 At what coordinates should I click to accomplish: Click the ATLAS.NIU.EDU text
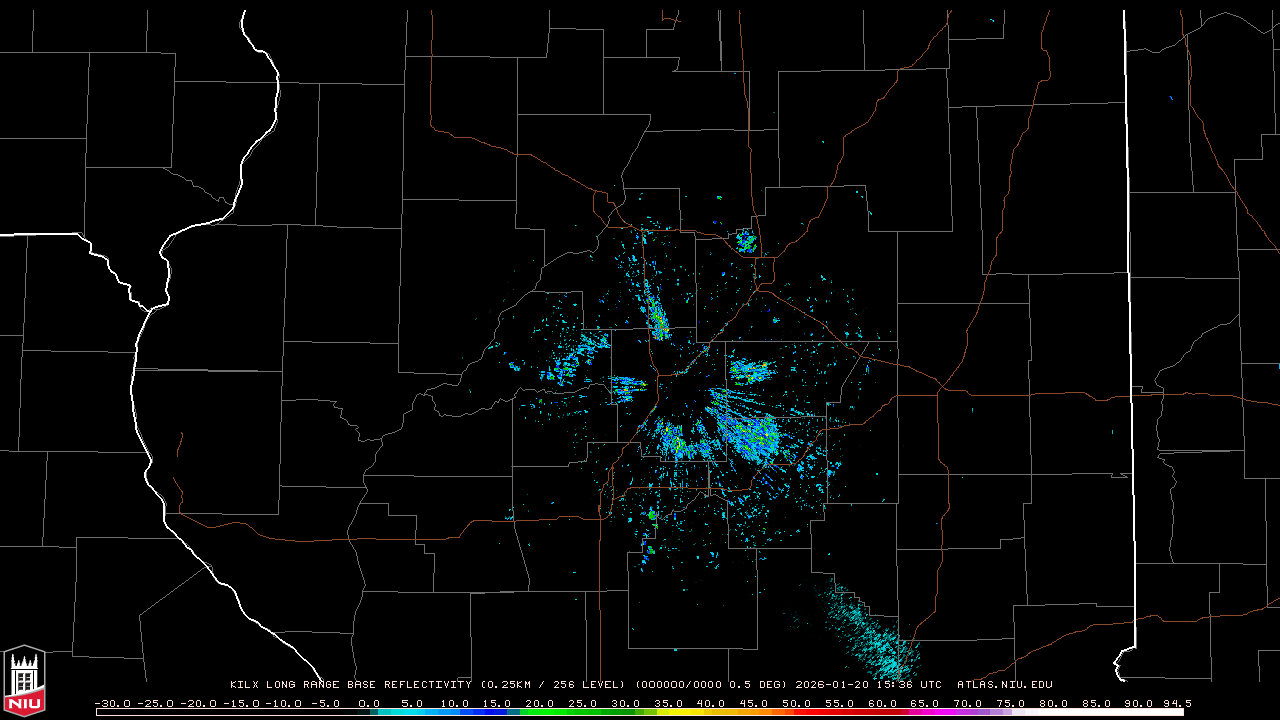pos(1005,685)
